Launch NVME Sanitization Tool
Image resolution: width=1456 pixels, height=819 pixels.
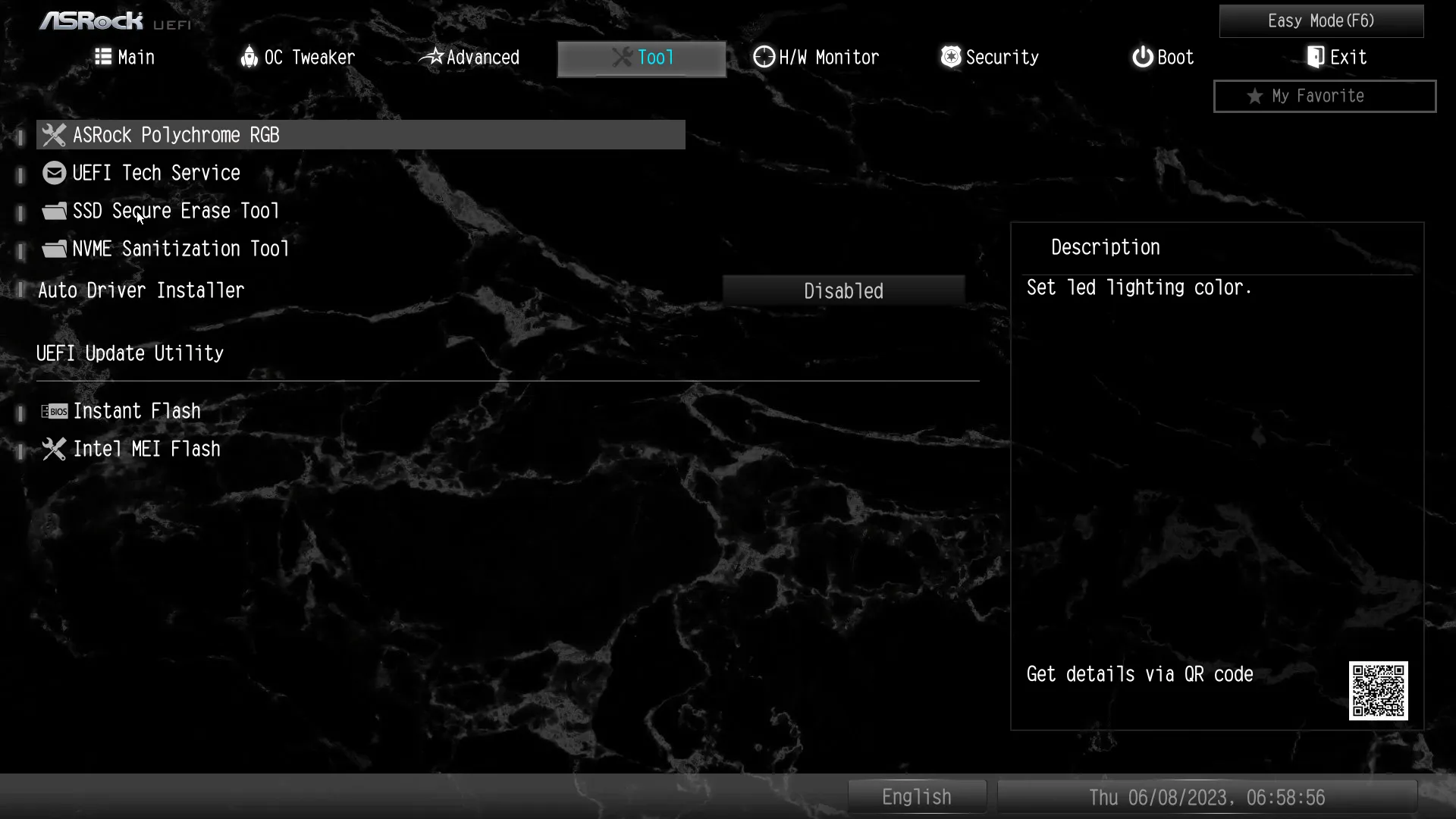point(165,249)
